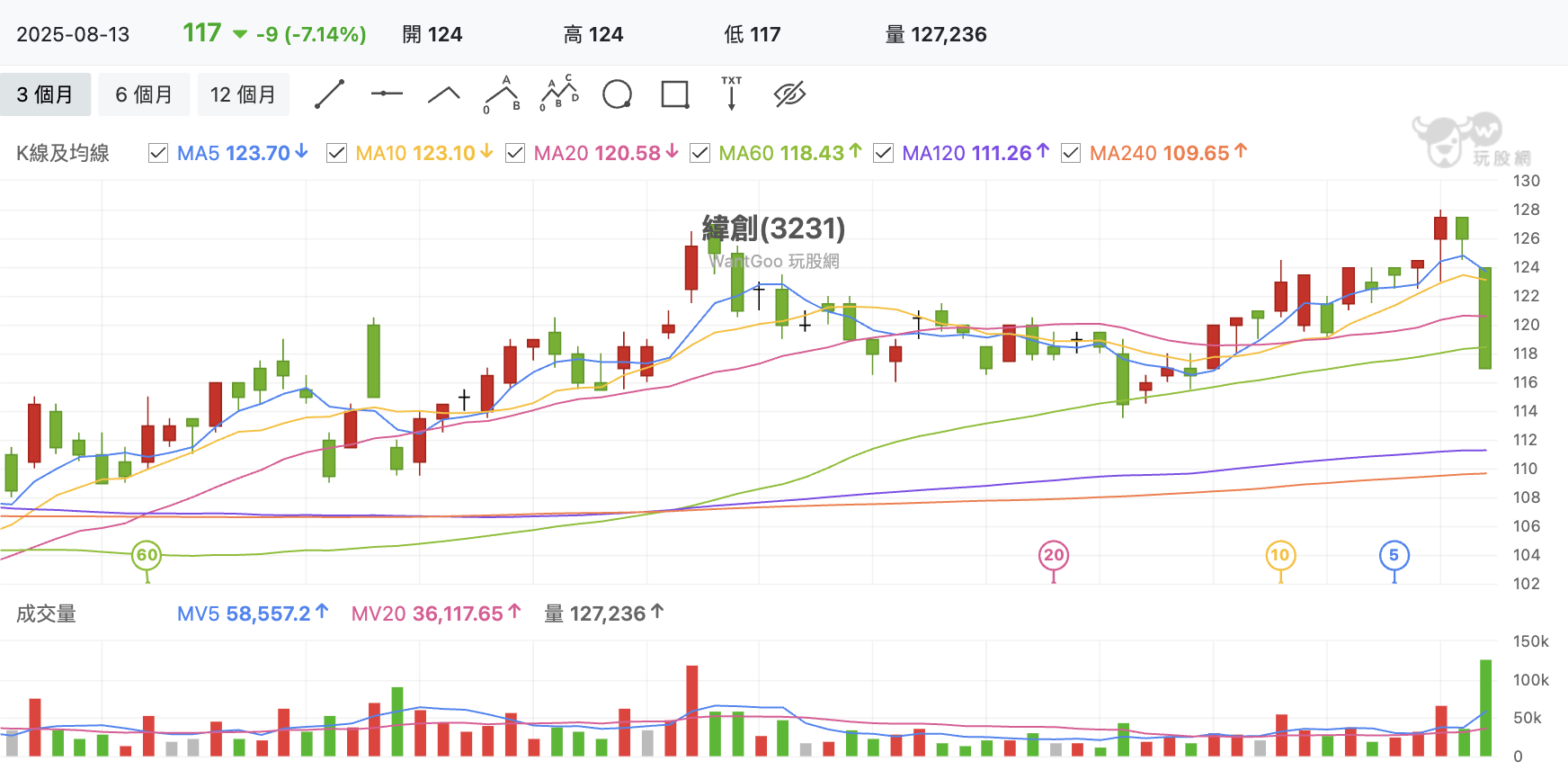The height and width of the screenshot is (770, 1568).
Task: Switch to the 12 個月 range tab
Action: (x=244, y=94)
